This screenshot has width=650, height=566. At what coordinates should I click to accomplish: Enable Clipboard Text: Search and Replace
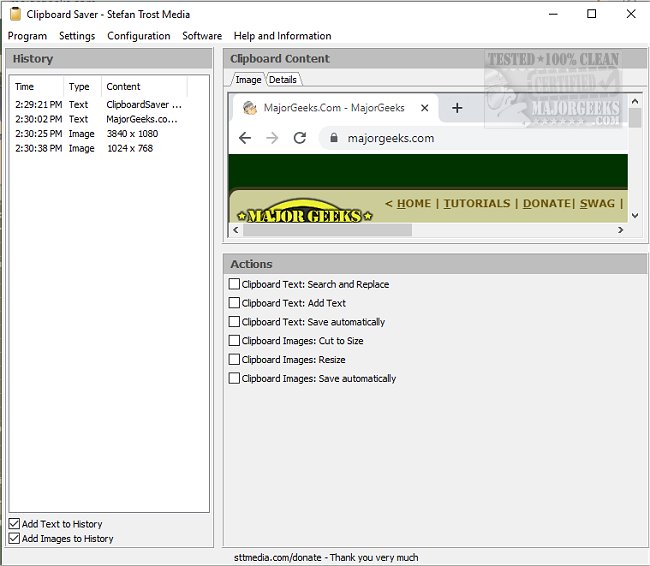coord(234,285)
